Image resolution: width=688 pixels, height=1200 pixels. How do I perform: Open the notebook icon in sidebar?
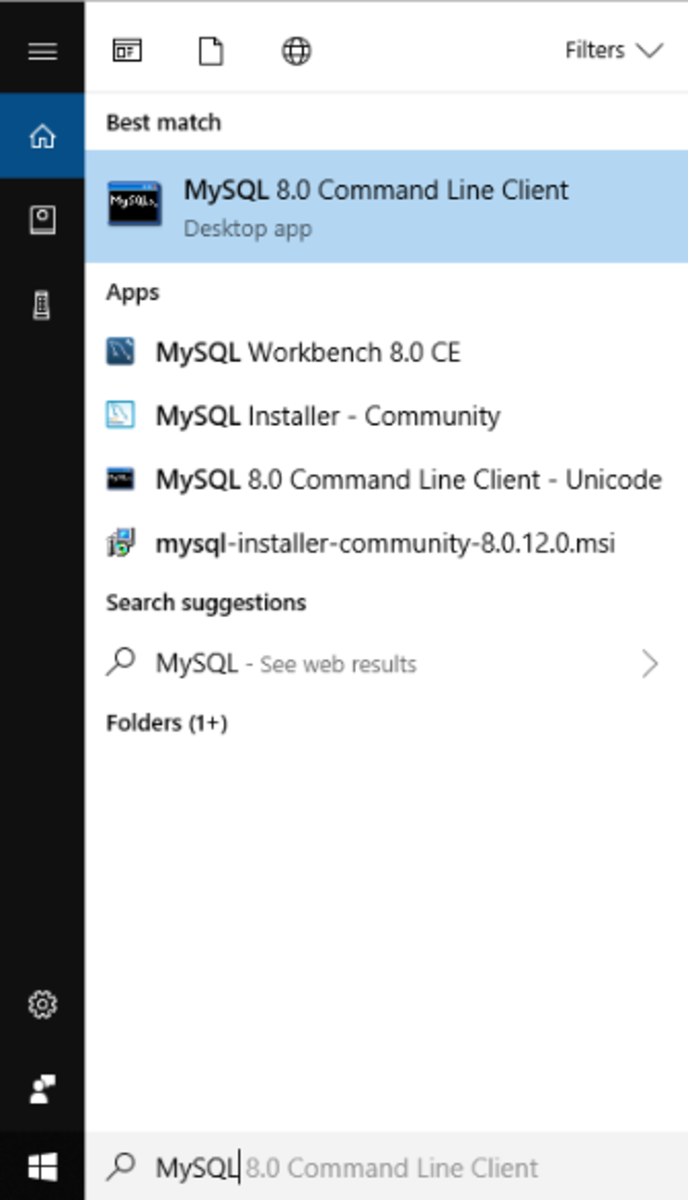42,221
